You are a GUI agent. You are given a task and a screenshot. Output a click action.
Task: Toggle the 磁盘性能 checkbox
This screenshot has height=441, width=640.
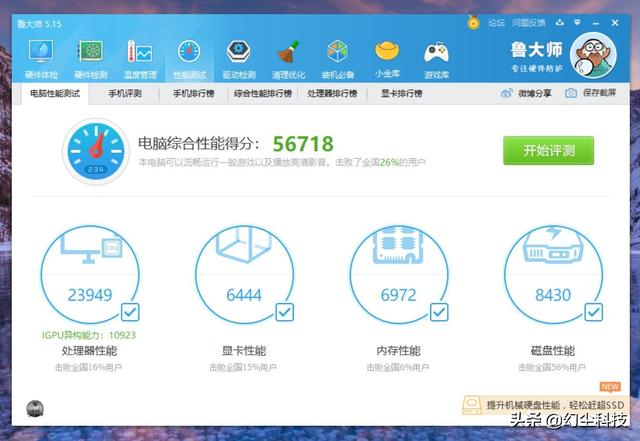tap(593, 312)
